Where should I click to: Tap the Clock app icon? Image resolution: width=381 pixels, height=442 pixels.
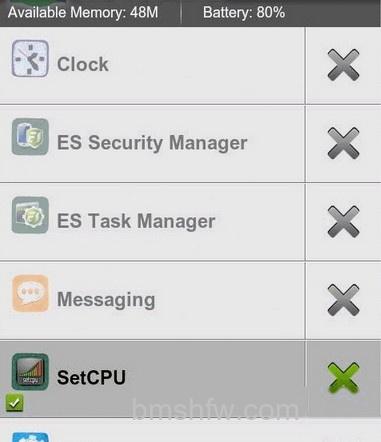[30, 59]
